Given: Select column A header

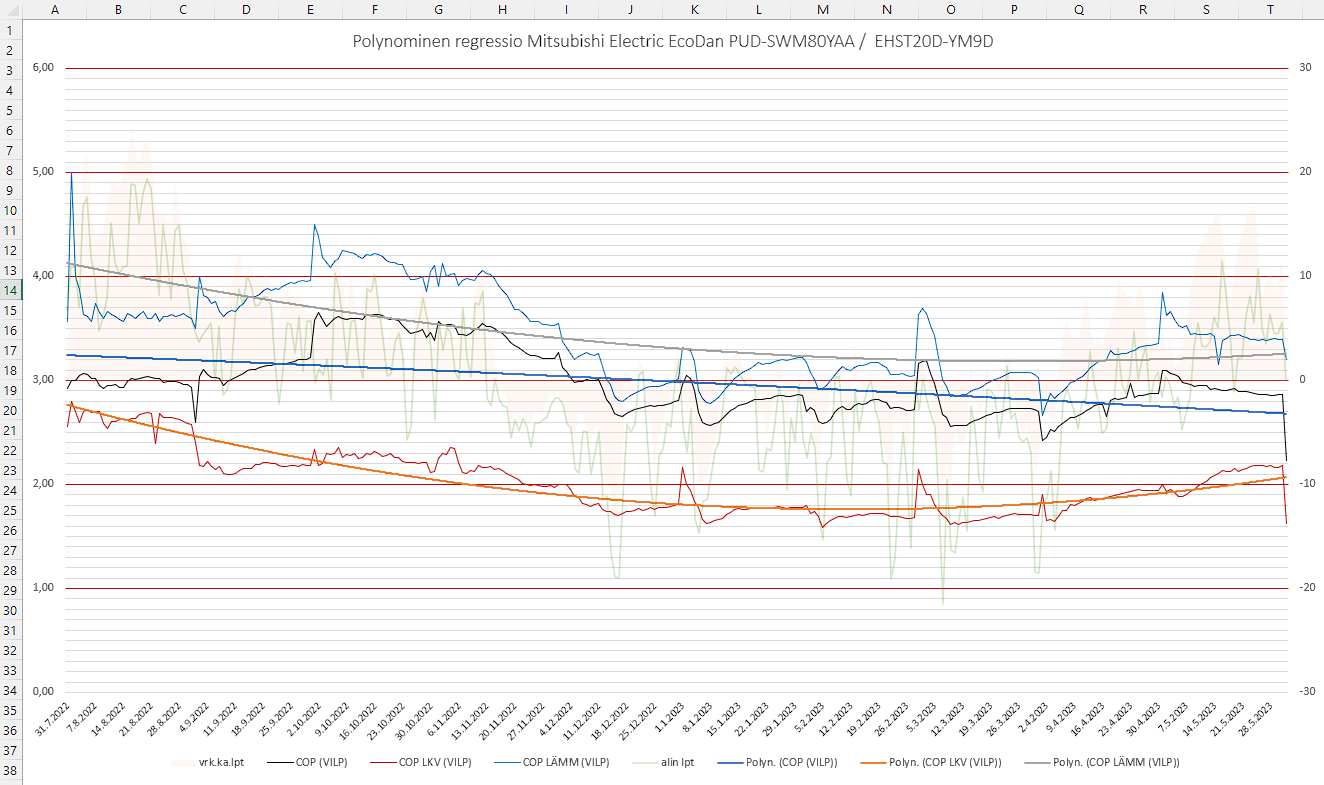Looking at the screenshot, I should point(54,9).
